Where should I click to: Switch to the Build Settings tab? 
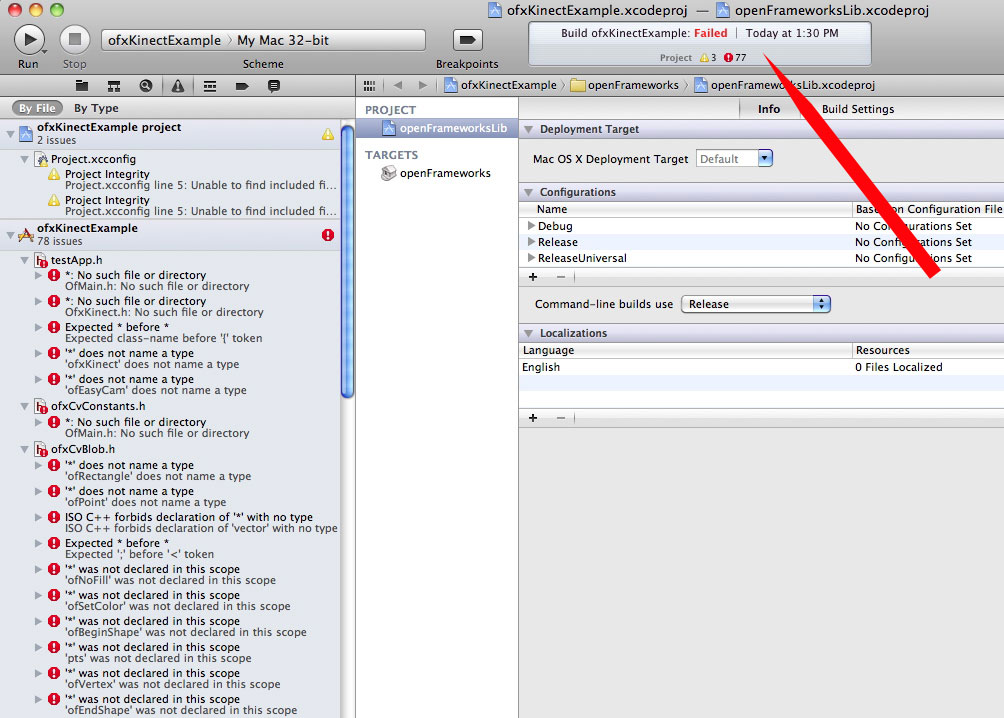[858, 109]
